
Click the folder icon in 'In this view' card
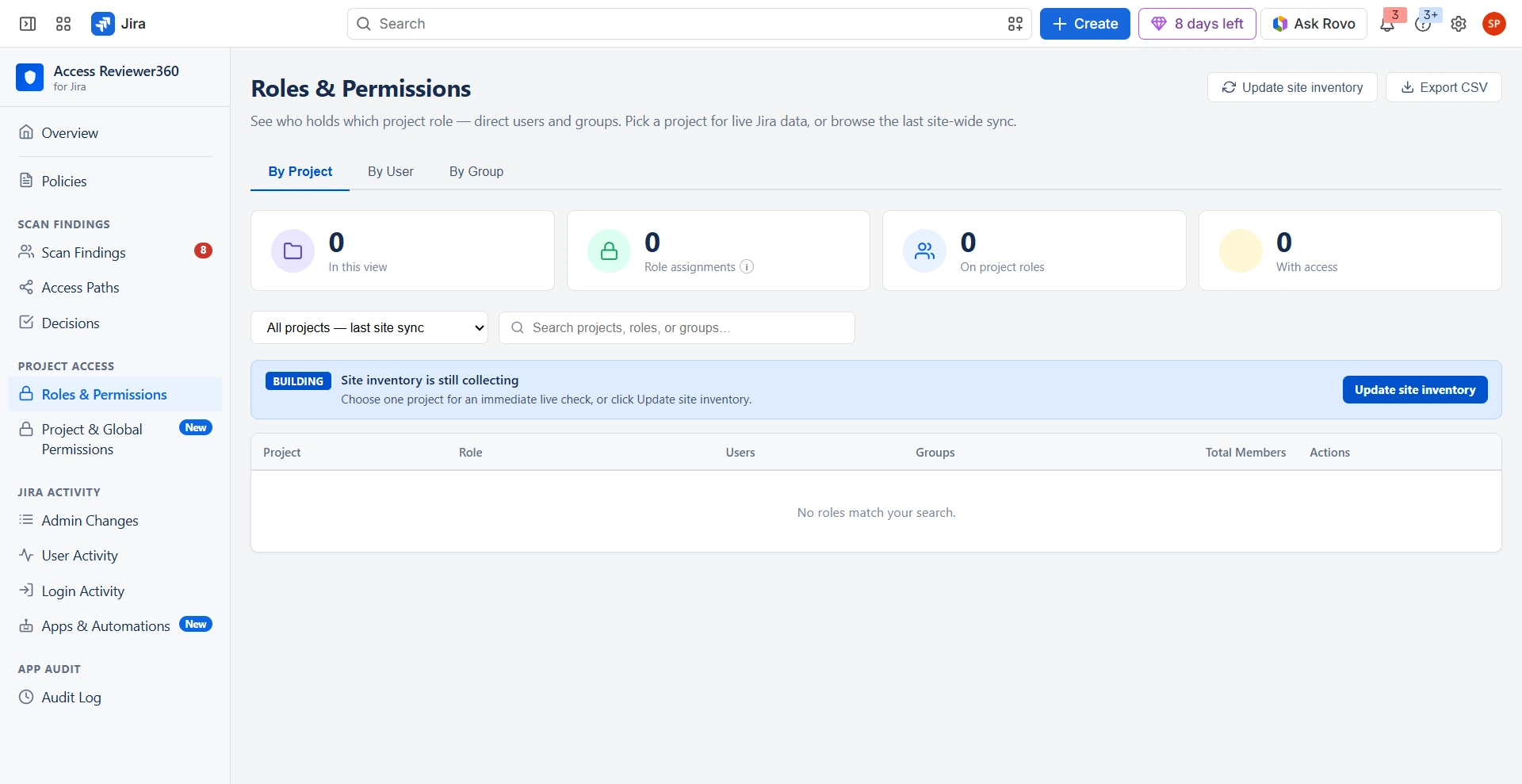click(293, 251)
